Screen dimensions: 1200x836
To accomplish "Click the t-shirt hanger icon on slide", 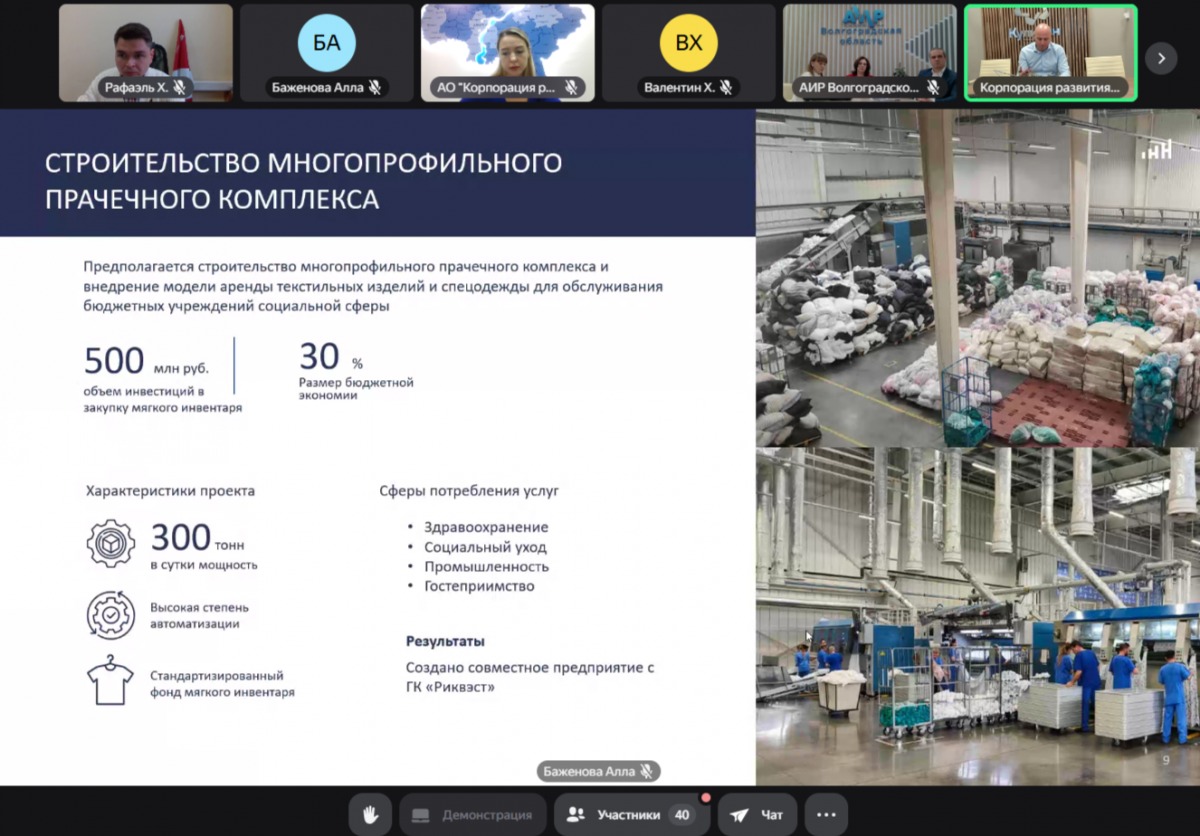I will click(x=110, y=681).
